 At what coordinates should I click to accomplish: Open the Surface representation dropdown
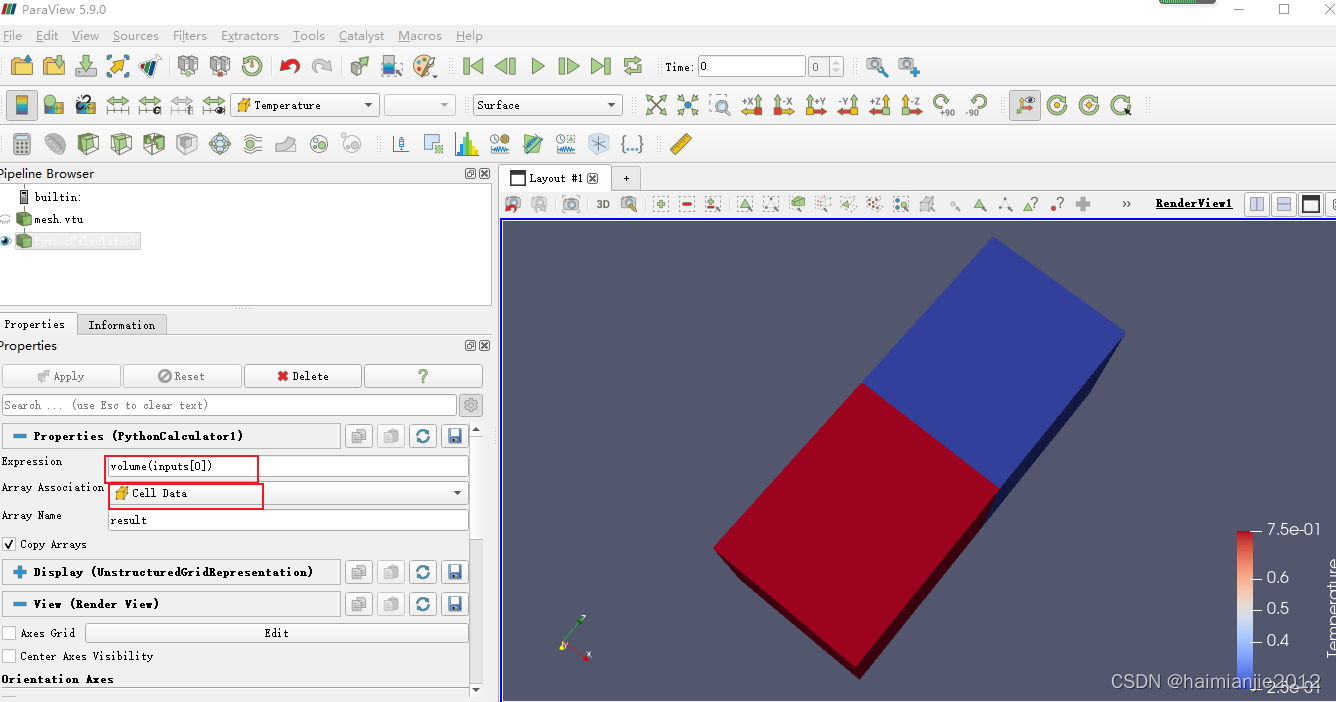point(548,105)
